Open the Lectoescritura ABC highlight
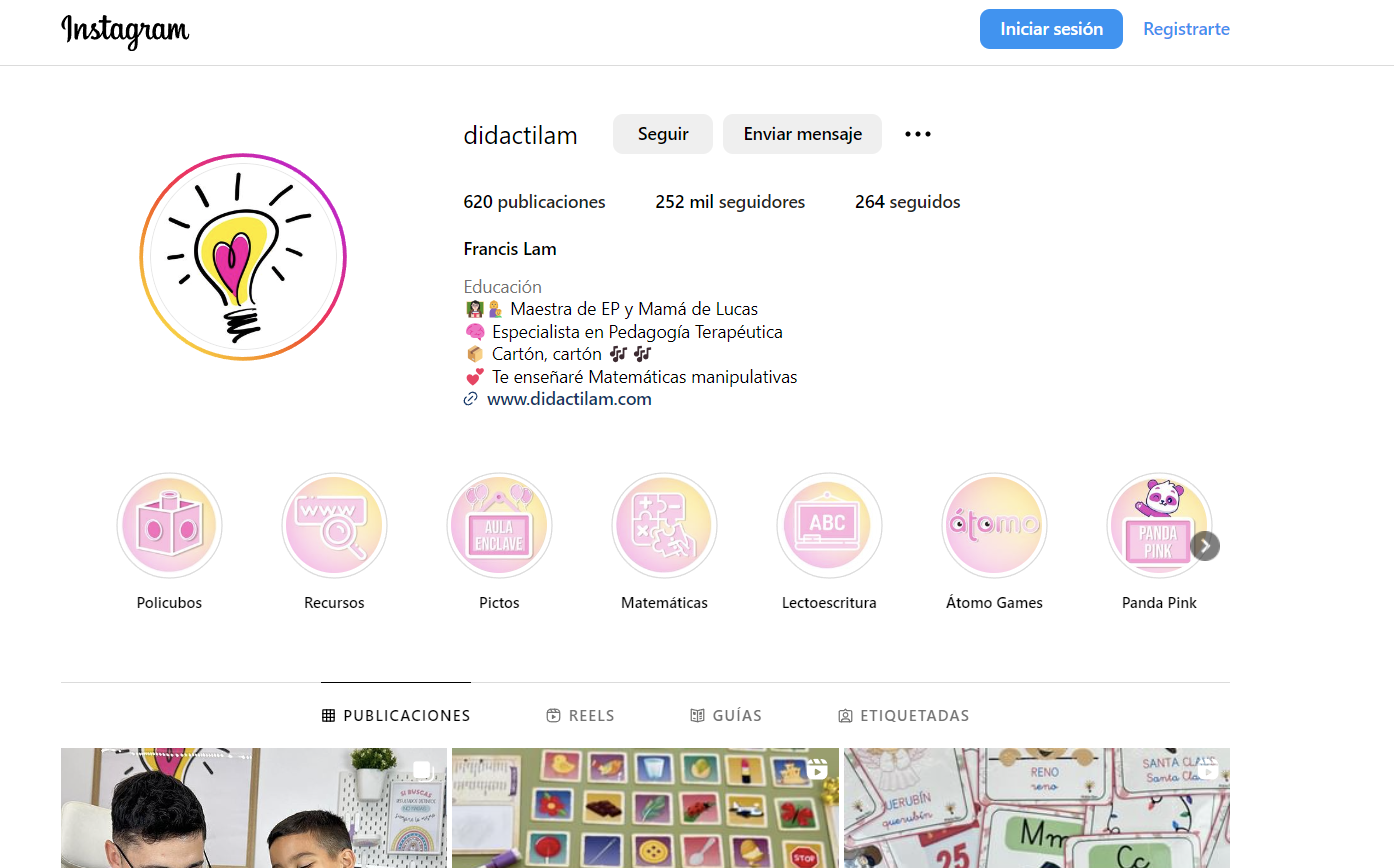 829,526
